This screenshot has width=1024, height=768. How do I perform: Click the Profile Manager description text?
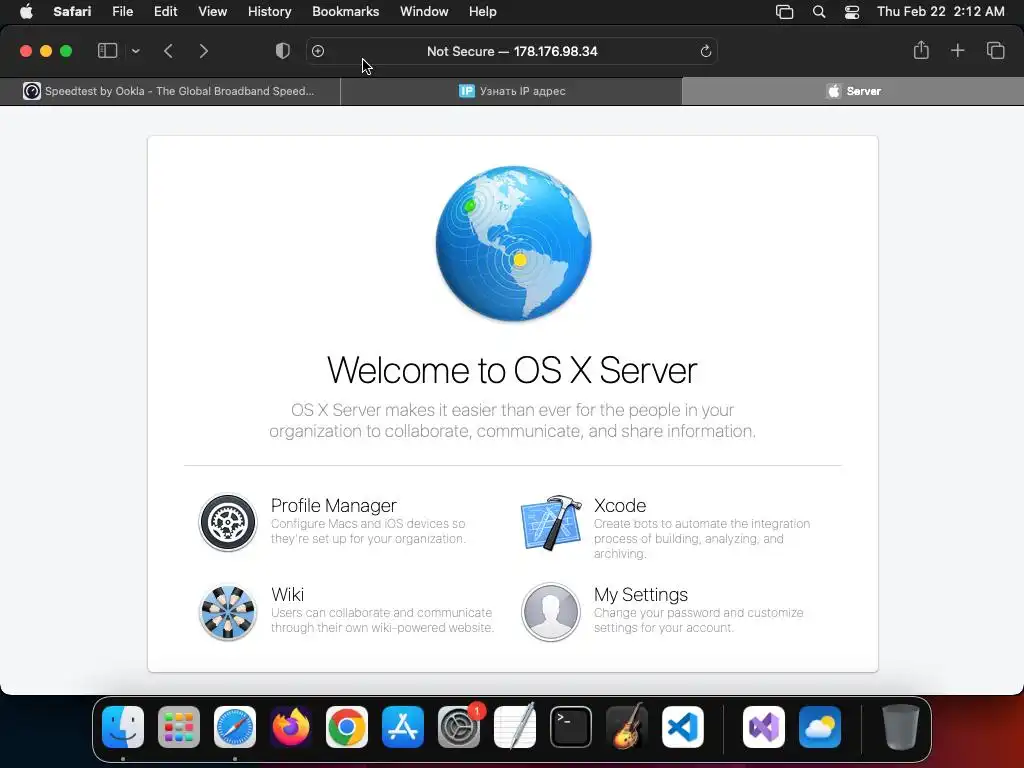click(368, 531)
